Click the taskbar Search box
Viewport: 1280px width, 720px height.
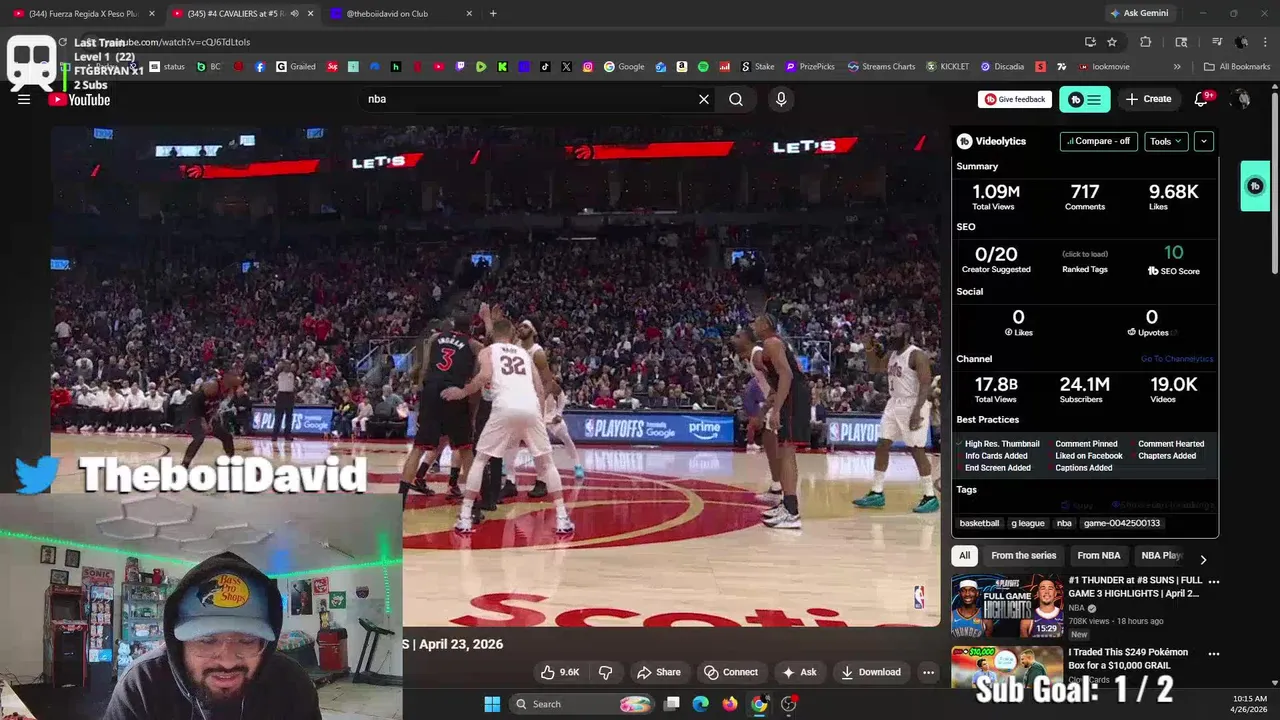click(x=583, y=704)
